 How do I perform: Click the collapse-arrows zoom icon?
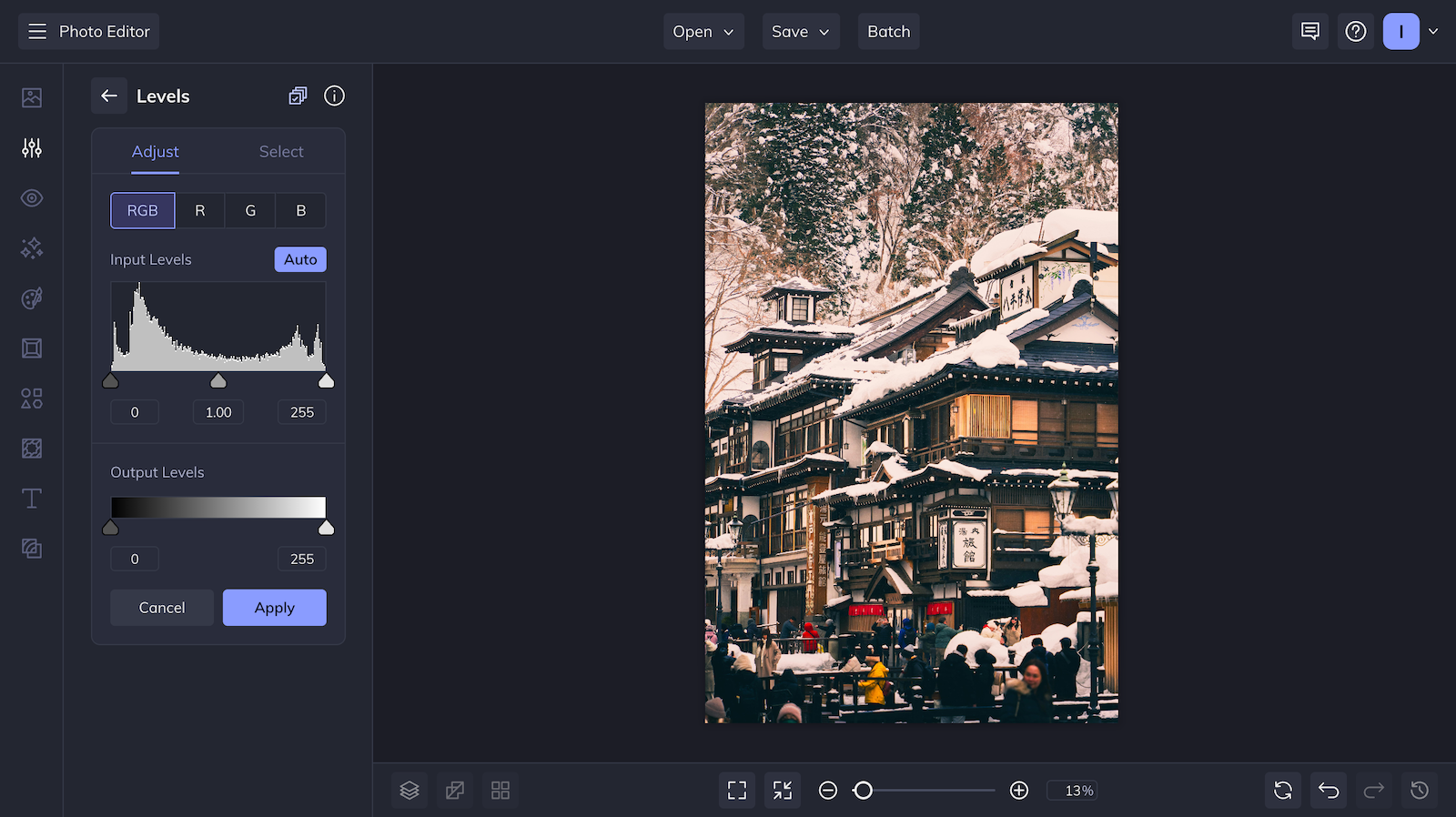tap(783, 791)
